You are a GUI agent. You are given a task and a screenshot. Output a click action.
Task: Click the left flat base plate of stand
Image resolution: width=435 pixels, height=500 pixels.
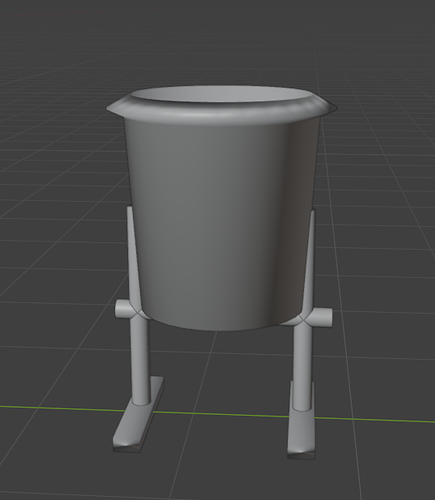(139, 415)
